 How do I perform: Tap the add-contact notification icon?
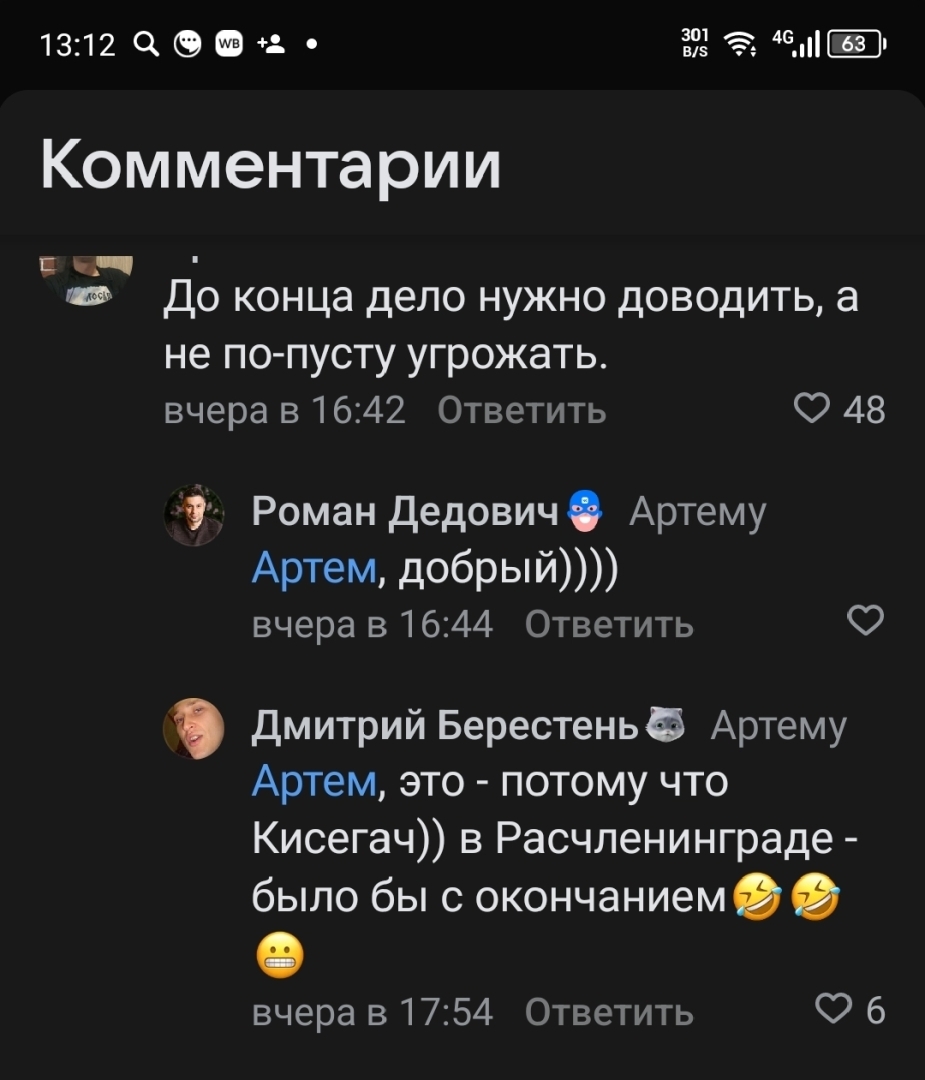coord(271,44)
